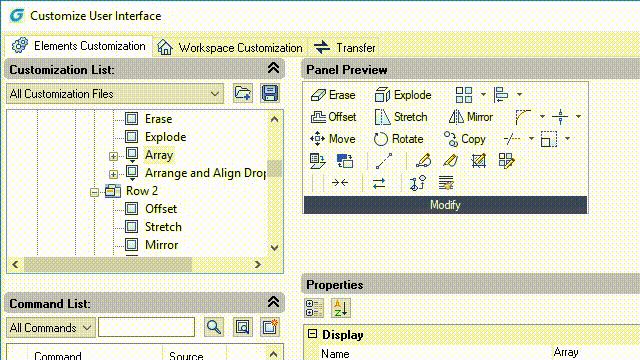
Task: Select Row 2 in the customization tree
Action: pos(142,191)
